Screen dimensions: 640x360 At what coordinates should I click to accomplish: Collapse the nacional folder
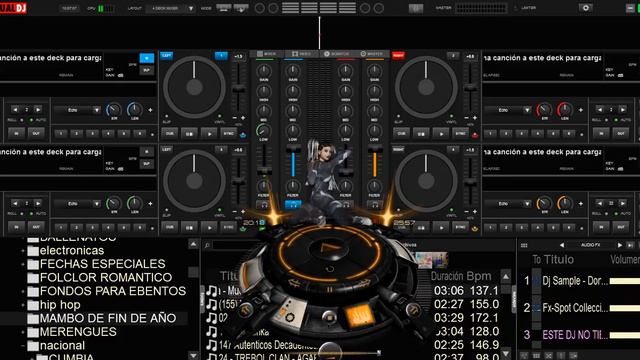click(x=23, y=346)
